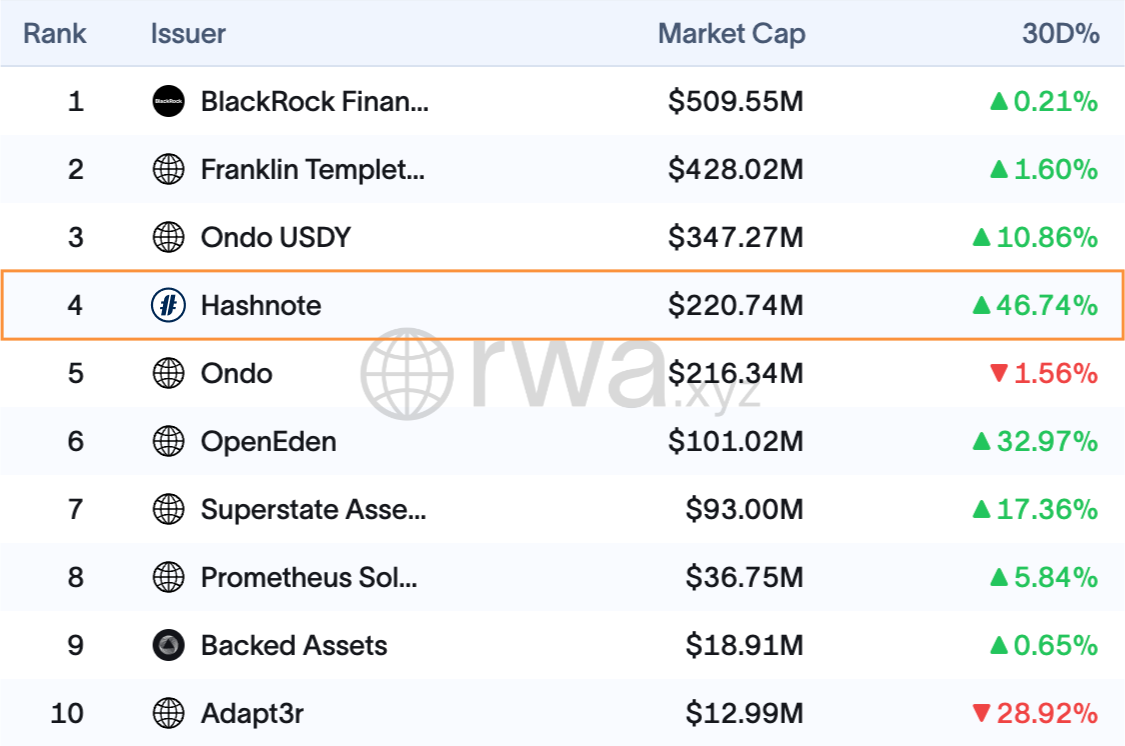Click the red 28.92% decline indicator
This screenshot has height=746, width=1125.
coord(1033,713)
